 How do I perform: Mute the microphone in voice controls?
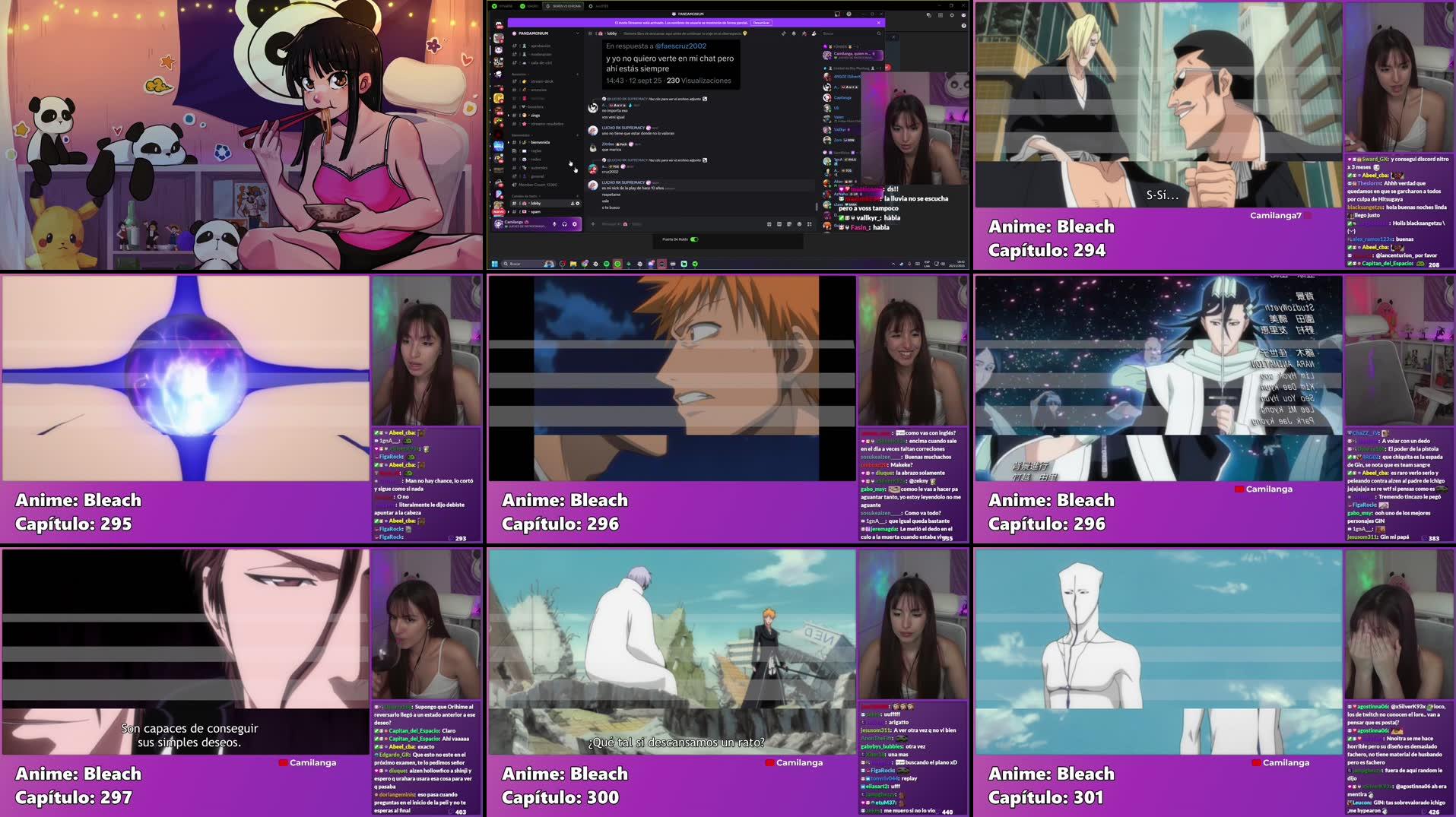(555, 224)
